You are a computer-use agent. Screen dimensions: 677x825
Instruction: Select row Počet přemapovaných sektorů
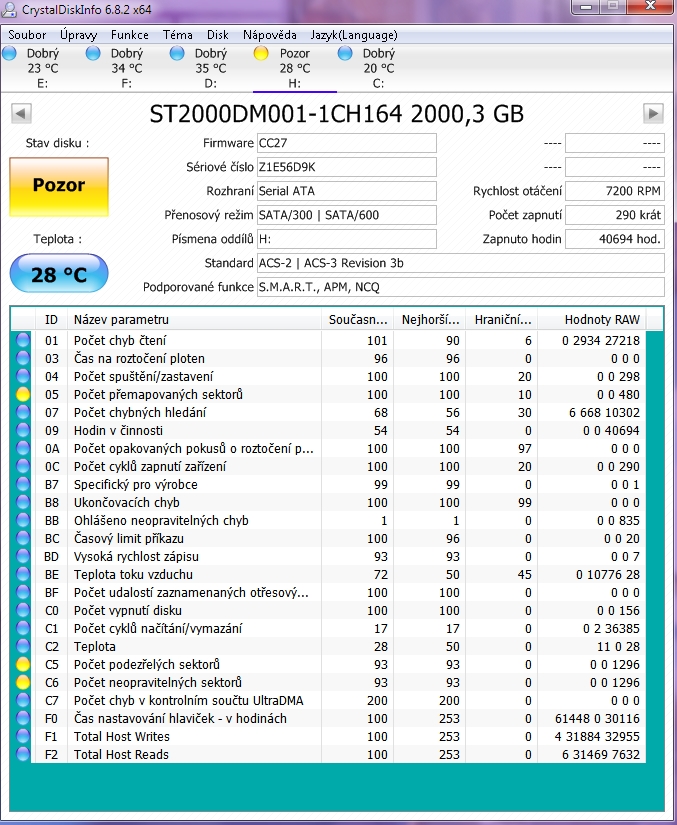tap(328, 395)
